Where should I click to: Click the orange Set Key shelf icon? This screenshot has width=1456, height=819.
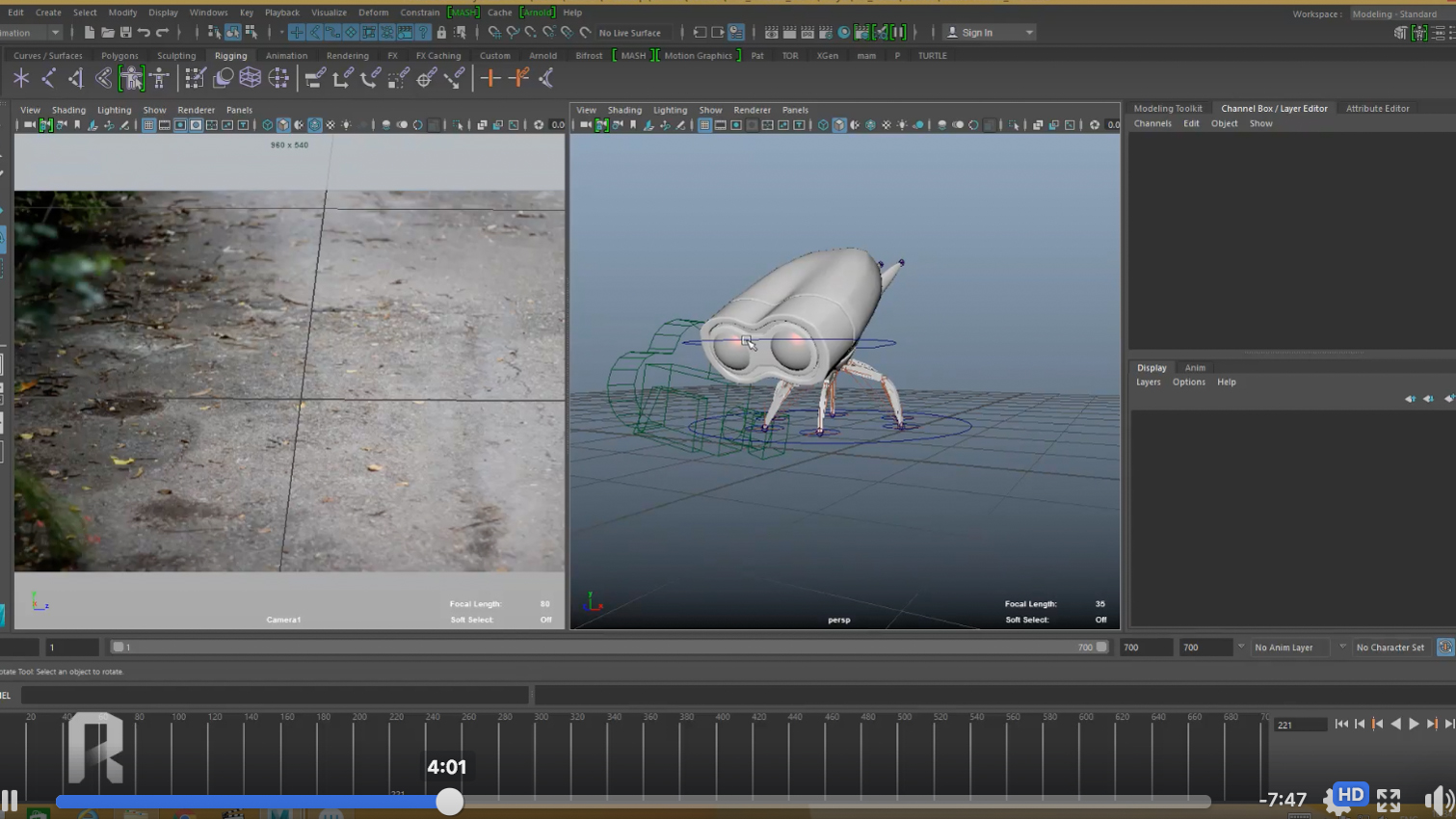point(490,78)
